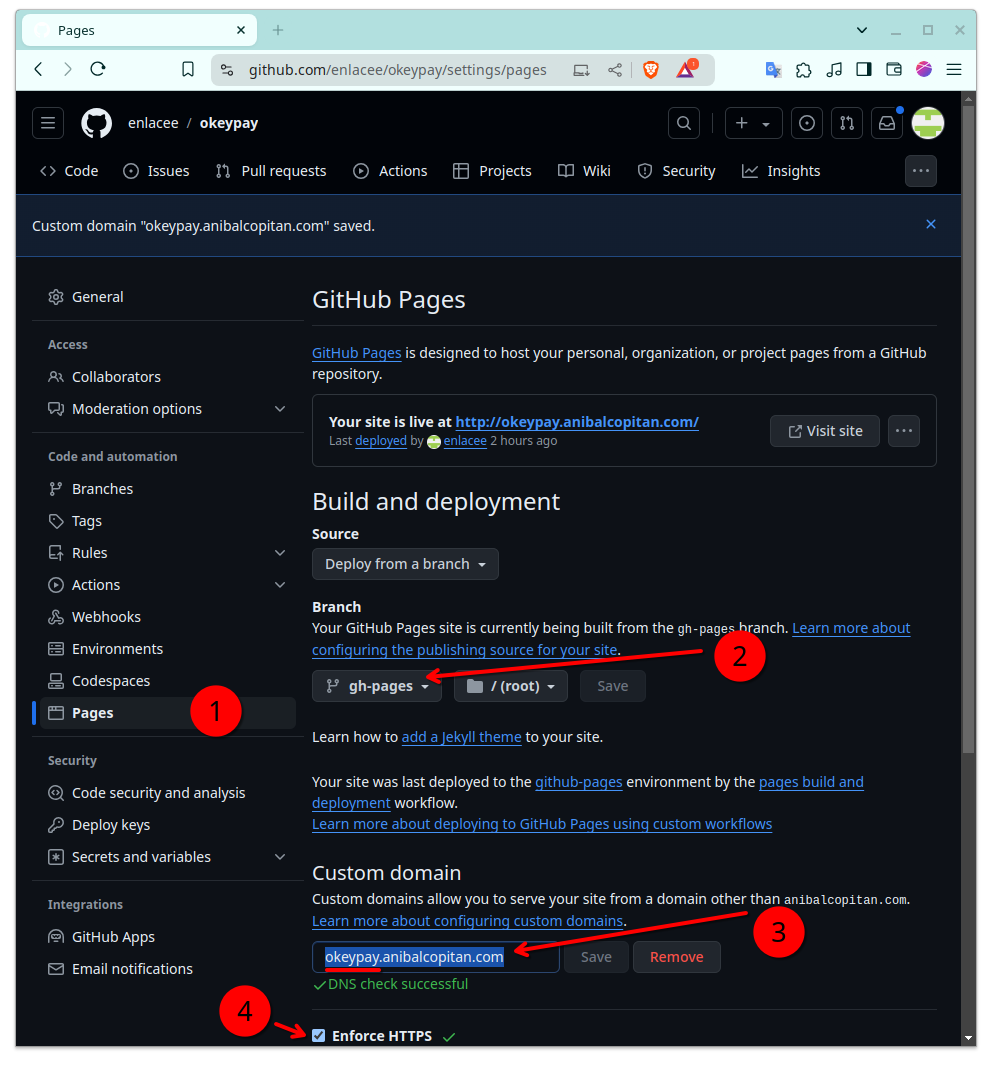Viewport: 992px width, 1078px height.
Task: Expand Actions in settings sidebar
Action: click(168, 585)
